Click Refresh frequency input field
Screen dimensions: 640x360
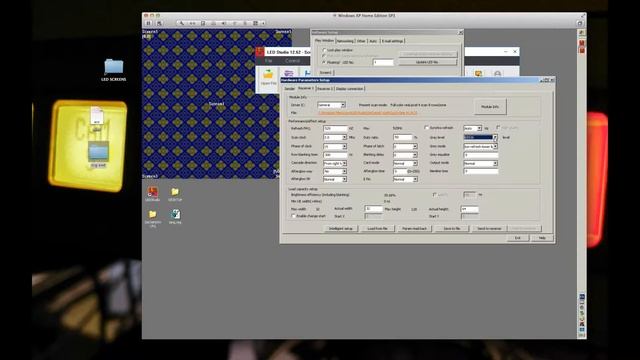click(x=335, y=129)
